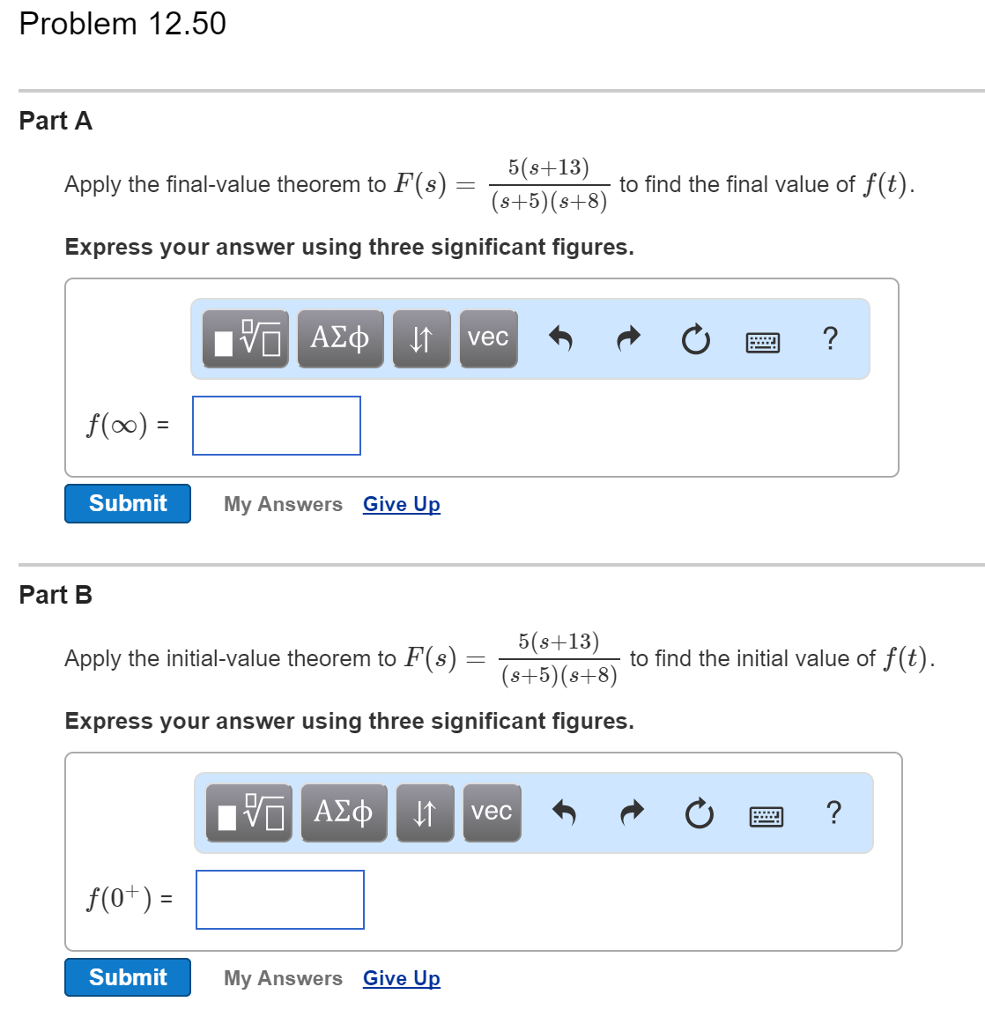Viewport: 985px width, 1024px height.
Task: Click inside the f(∞) answer field
Action: click(276, 425)
